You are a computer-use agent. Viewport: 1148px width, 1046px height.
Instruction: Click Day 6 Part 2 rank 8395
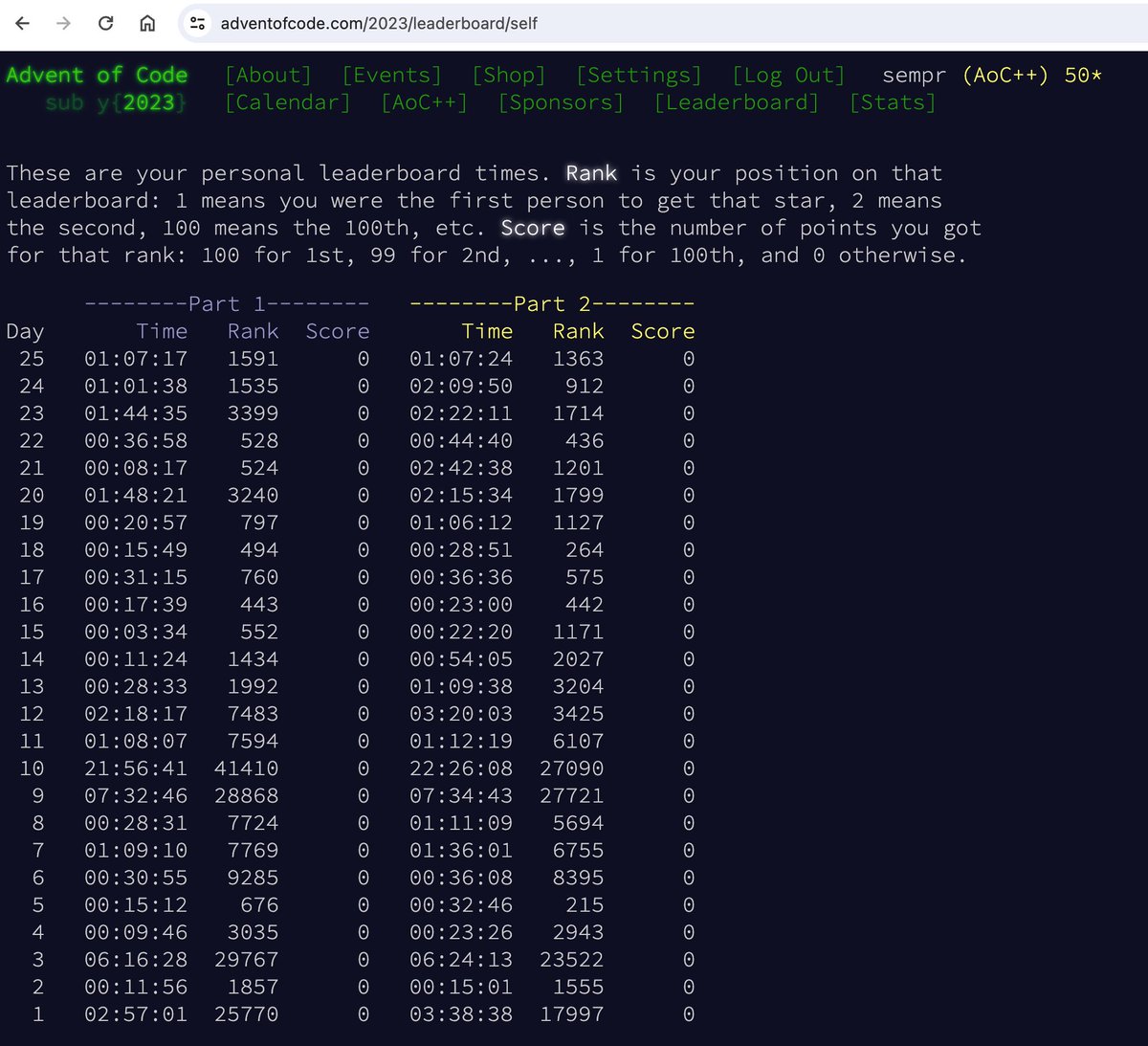tap(578, 877)
